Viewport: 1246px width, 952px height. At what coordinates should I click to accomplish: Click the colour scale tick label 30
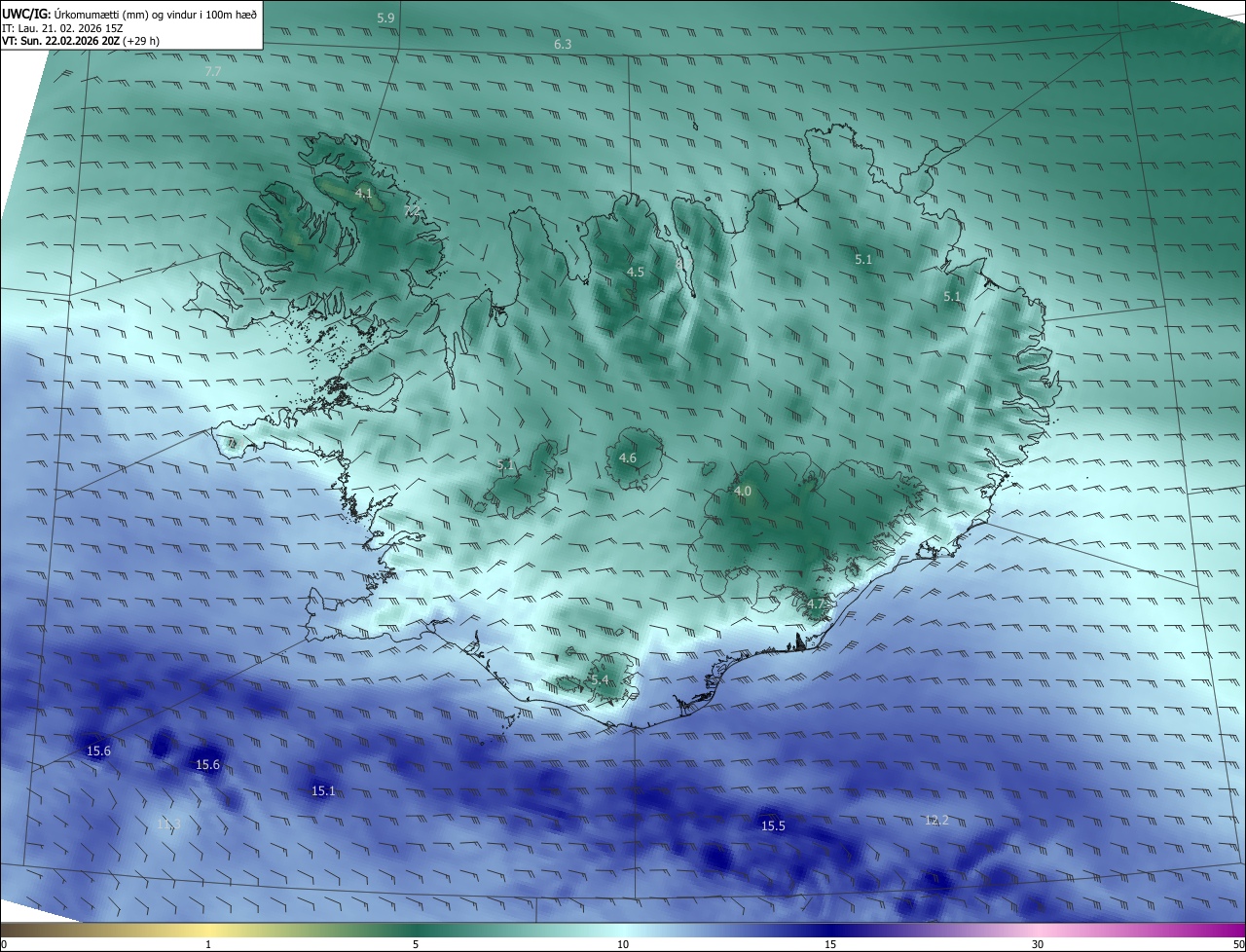[x=1038, y=944]
